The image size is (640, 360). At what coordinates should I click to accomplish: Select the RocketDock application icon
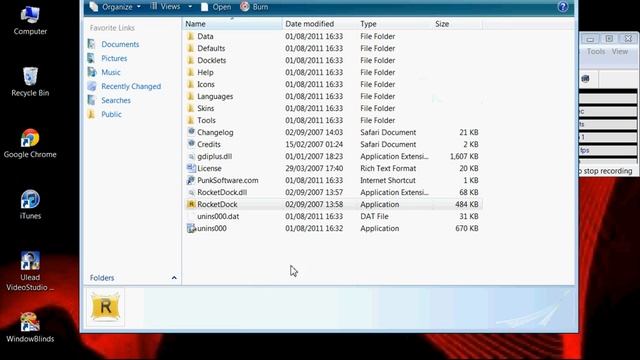click(191, 204)
